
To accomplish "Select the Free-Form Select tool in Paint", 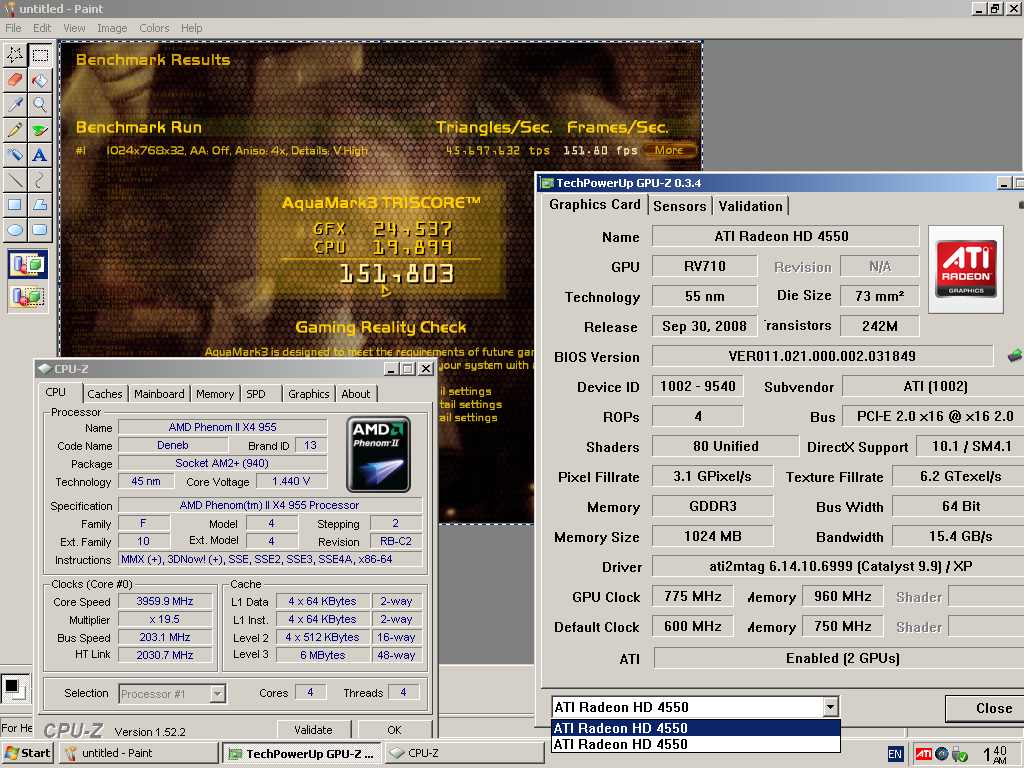I will (x=15, y=55).
